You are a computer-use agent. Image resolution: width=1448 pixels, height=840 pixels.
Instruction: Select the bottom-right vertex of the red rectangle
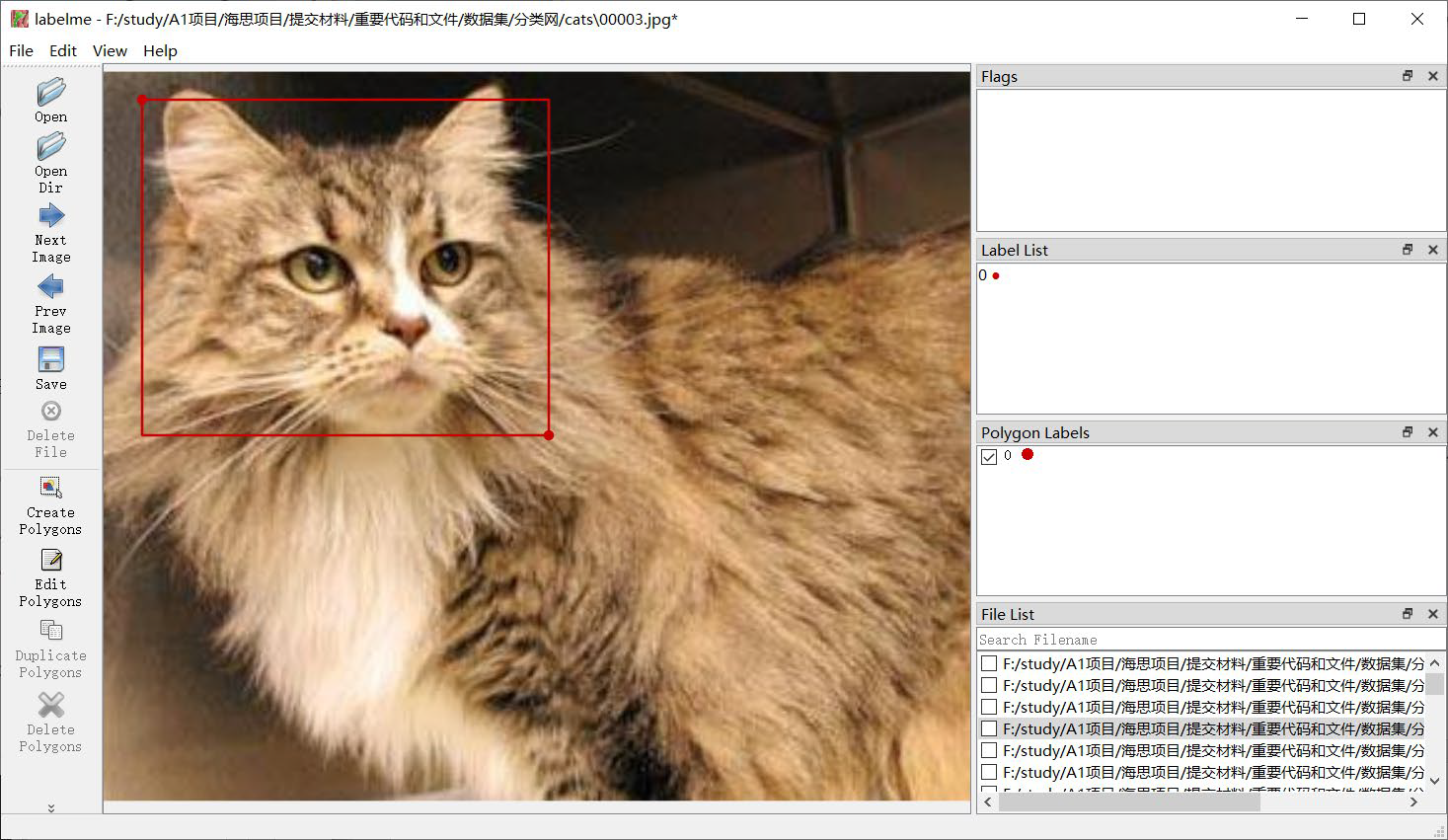pos(549,434)
